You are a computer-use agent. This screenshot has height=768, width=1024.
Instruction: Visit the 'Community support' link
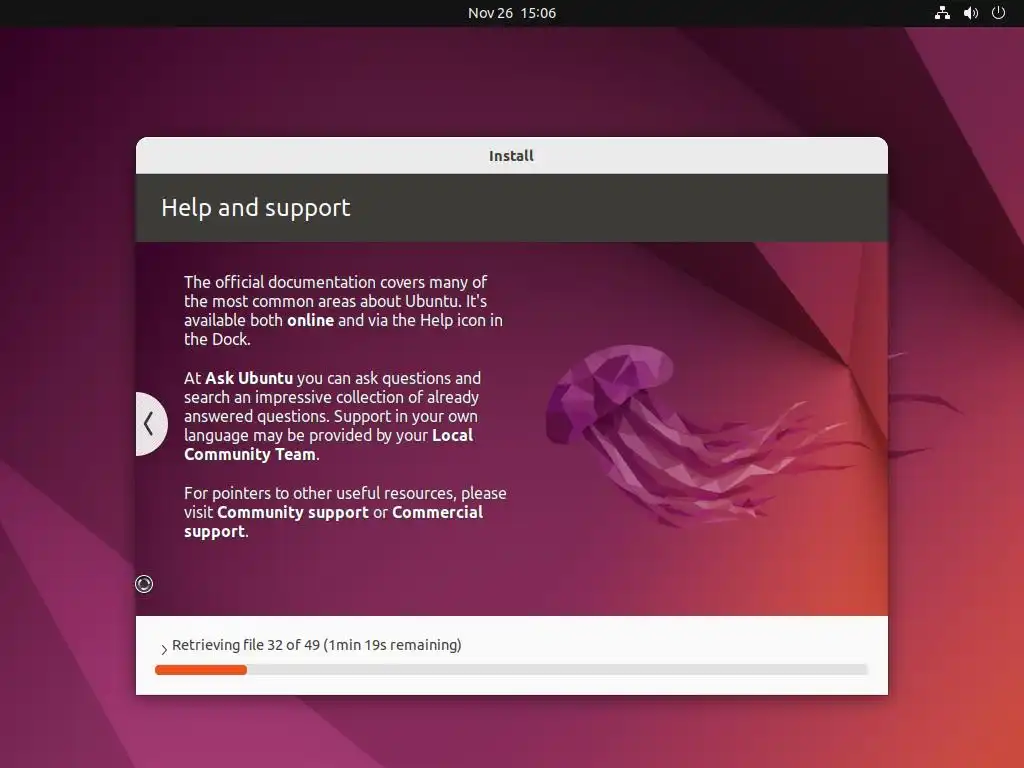coord(293,512)
